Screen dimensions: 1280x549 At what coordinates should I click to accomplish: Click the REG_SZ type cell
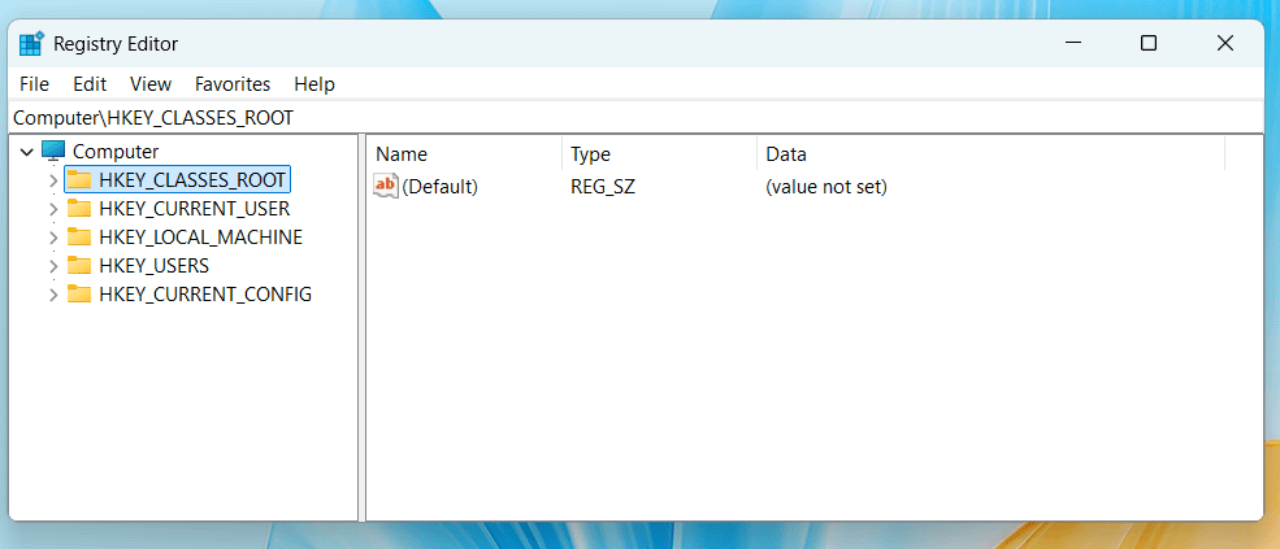[x=604, y=187]
